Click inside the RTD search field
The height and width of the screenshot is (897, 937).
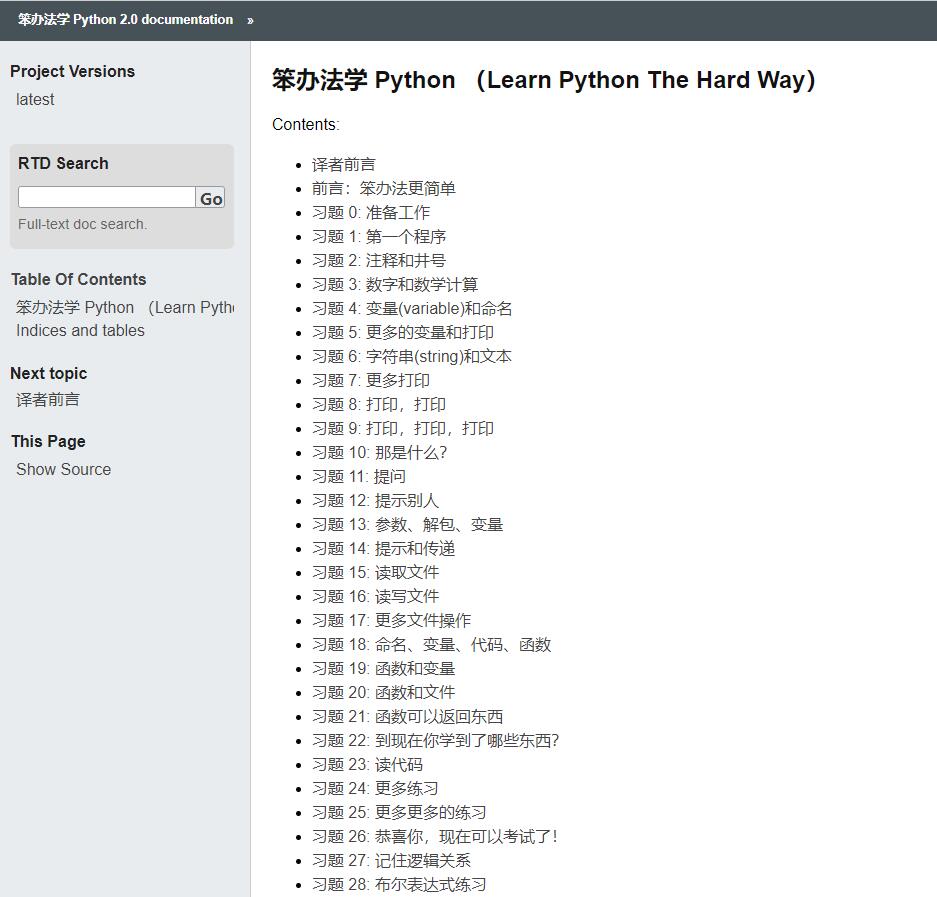coord(105,197)
